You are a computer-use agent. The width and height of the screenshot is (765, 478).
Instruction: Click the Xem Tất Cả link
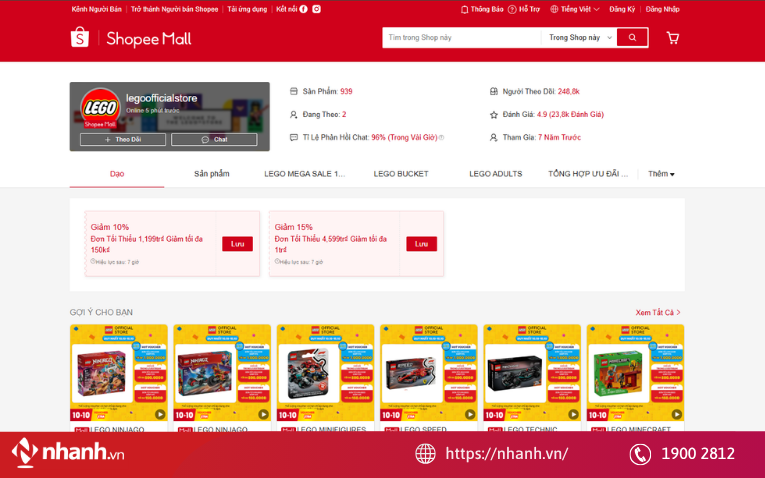coord(658,312)
